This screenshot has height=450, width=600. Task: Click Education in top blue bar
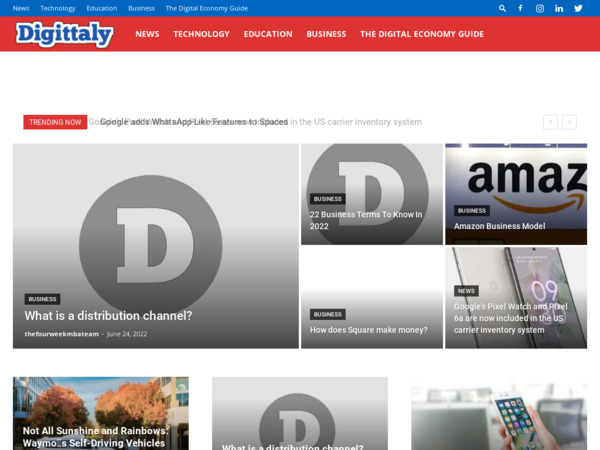102,8
